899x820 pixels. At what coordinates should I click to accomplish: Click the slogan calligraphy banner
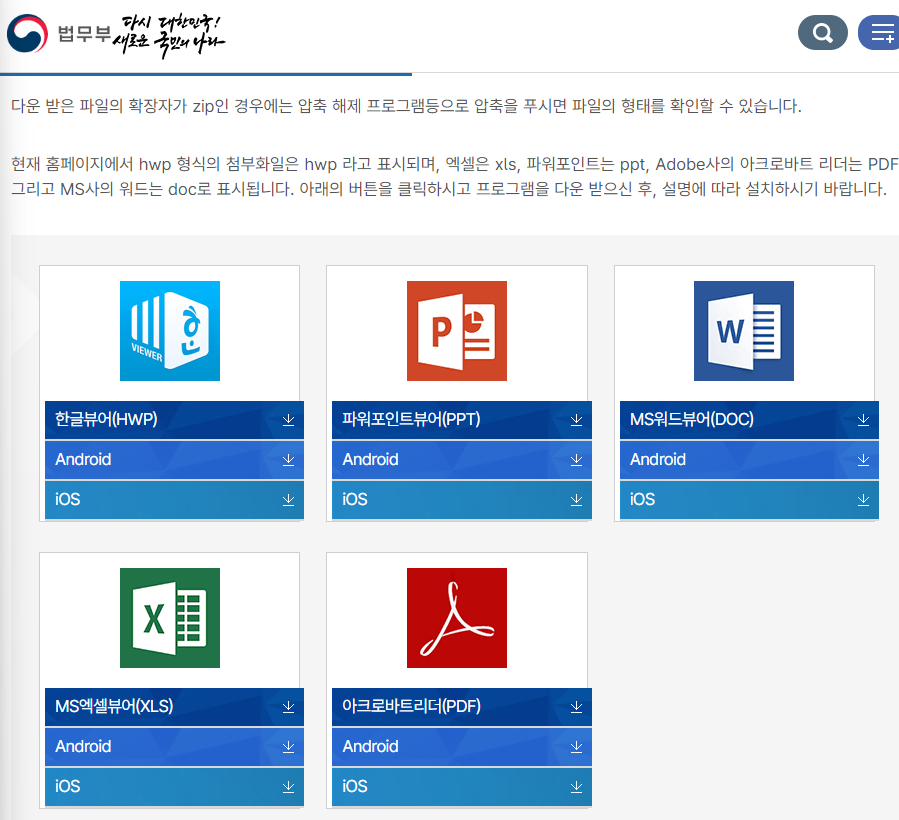click(x=169, y=36)
